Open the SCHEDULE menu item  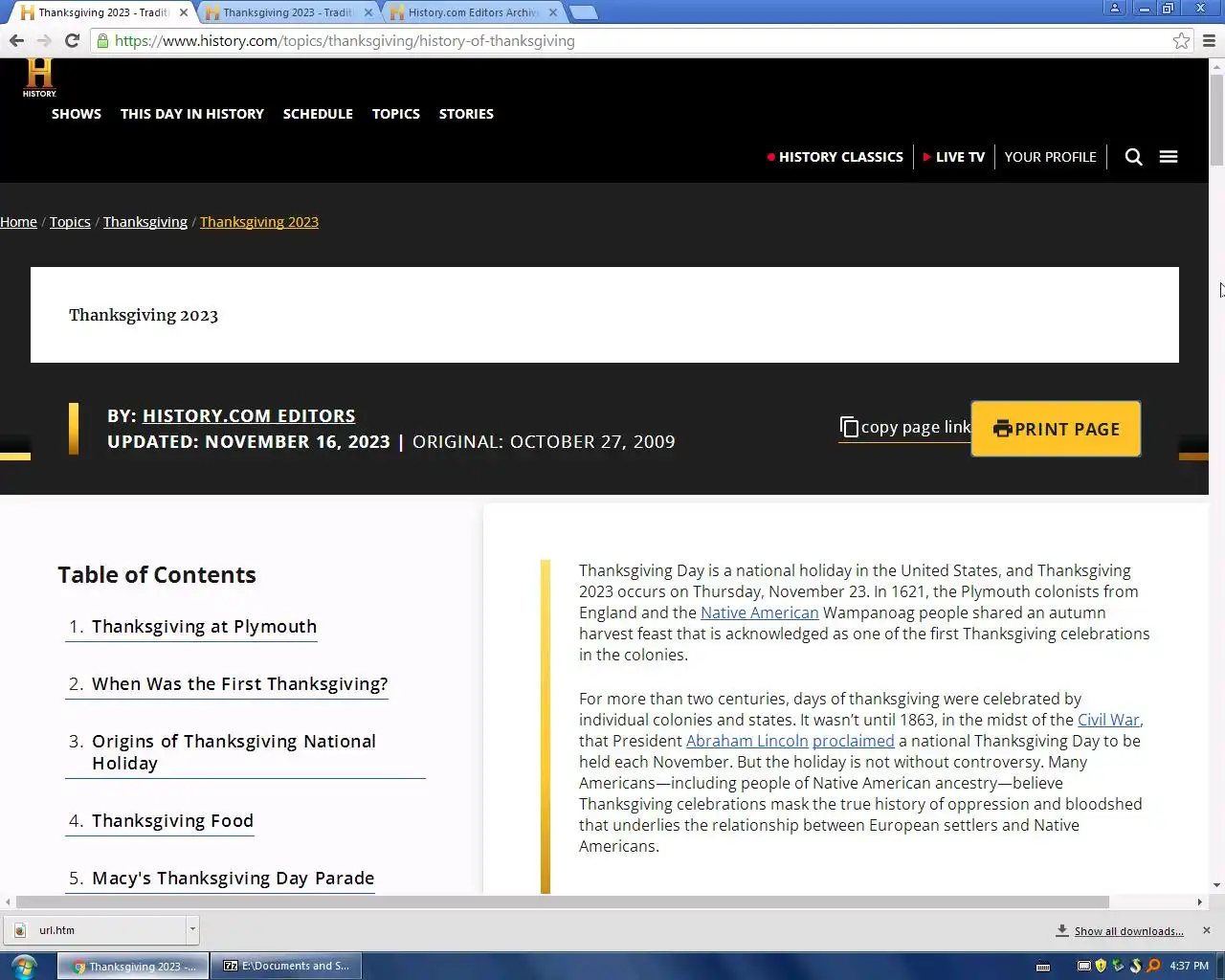(x=318, y=114)
